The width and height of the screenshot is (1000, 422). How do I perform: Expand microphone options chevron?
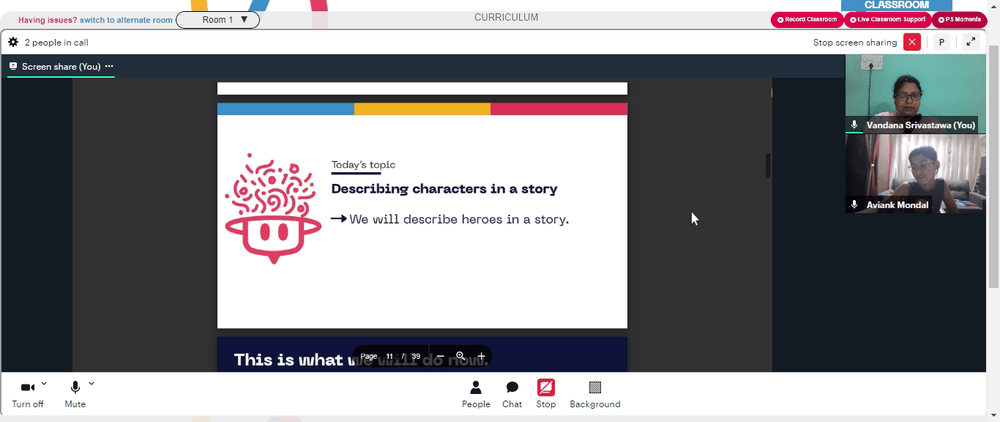tap(91, 383)
